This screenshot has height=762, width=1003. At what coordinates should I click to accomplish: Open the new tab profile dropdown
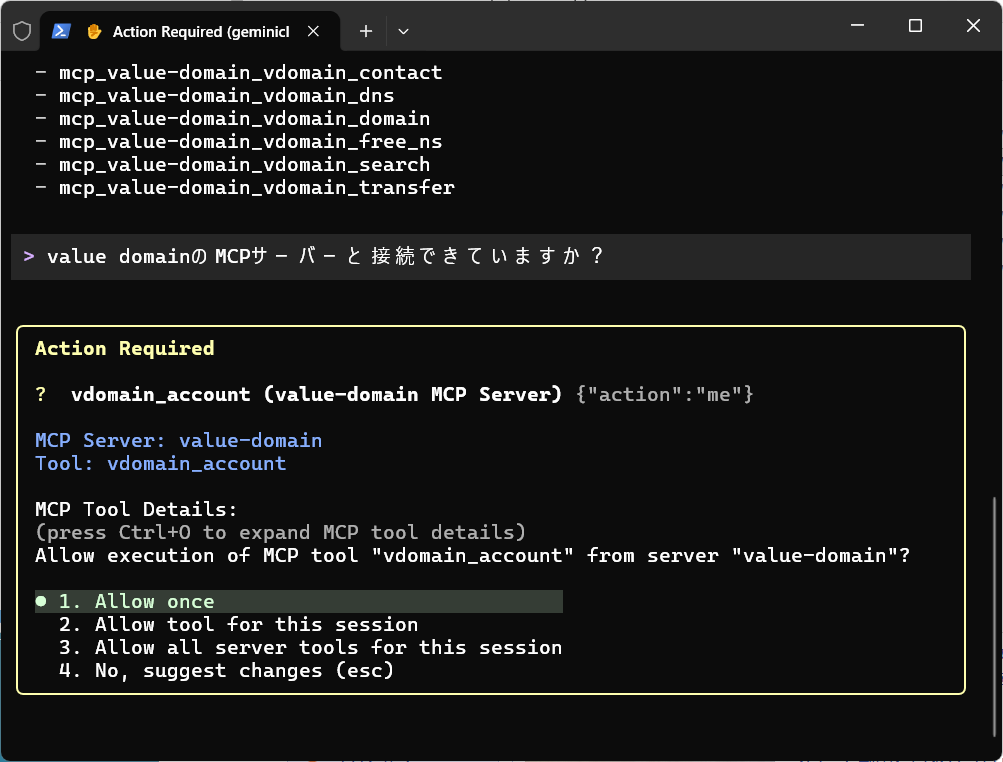click(x=403, y=31)
